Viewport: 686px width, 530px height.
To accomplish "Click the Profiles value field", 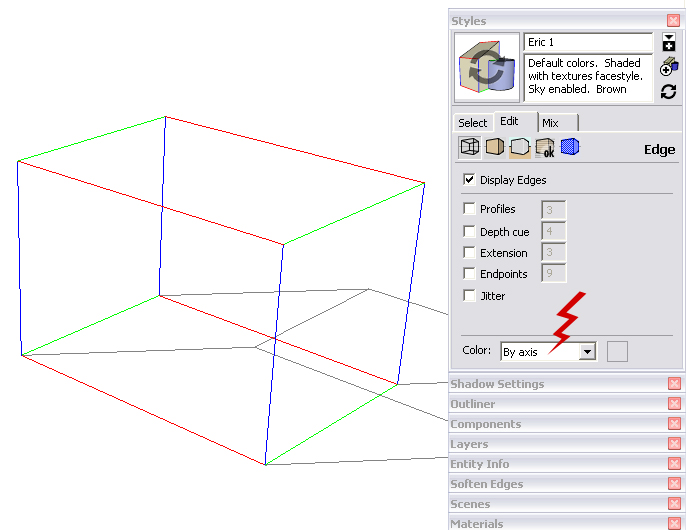I will tap(553, 210).
